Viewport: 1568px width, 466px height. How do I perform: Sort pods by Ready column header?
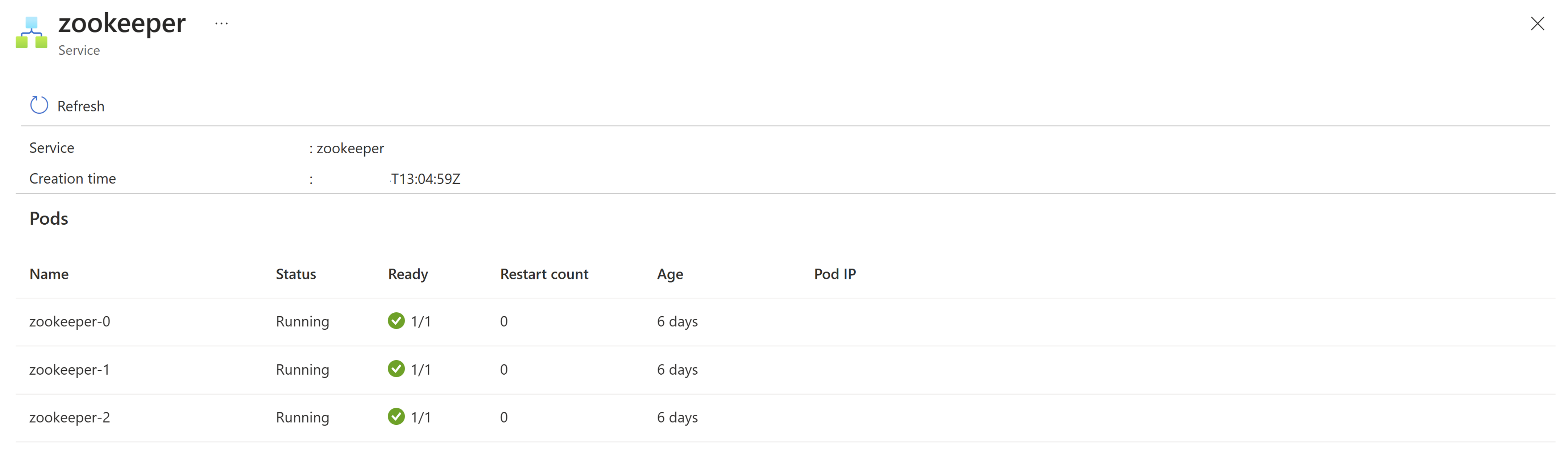coord(408,274)
